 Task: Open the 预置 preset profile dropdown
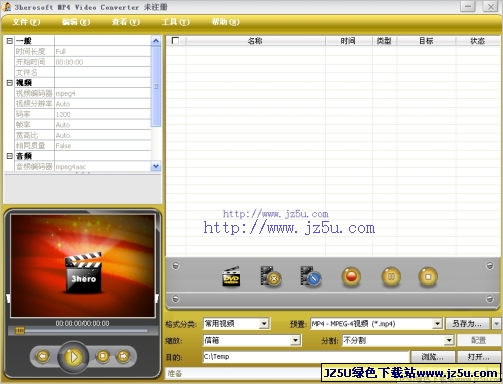[437, 324]
